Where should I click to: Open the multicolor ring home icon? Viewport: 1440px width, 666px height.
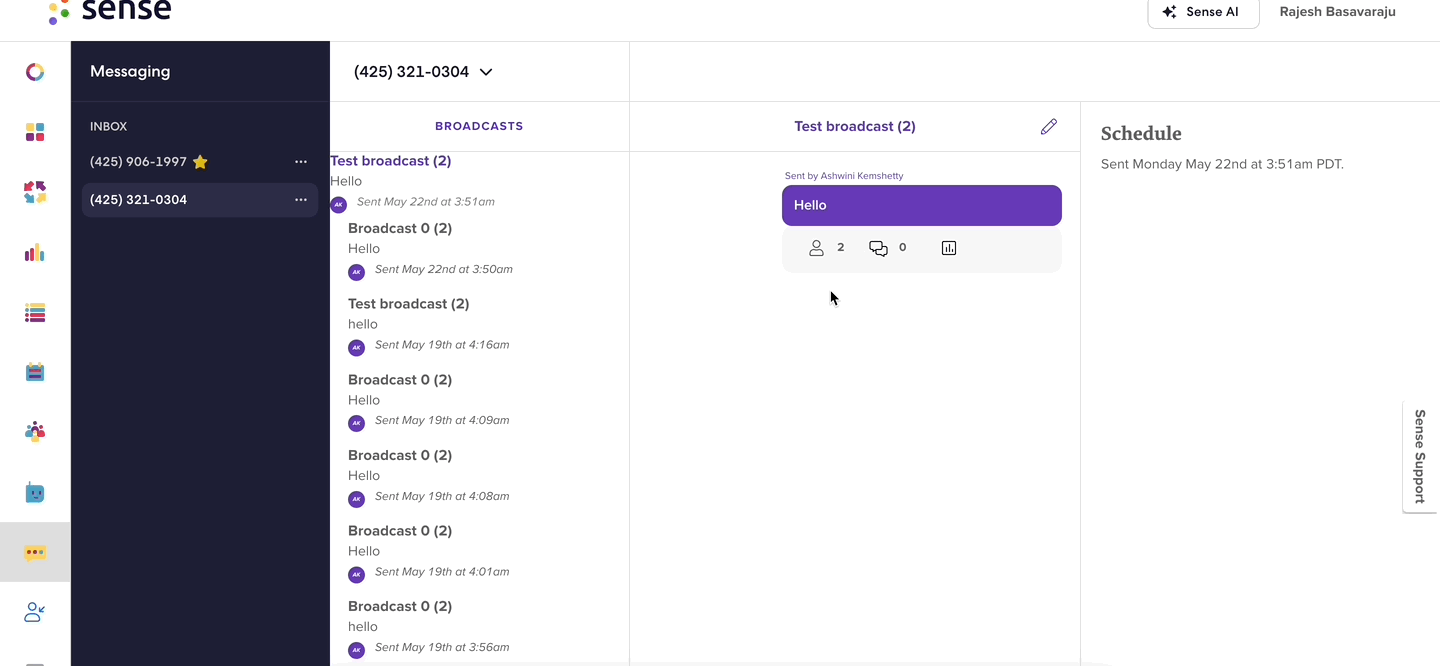35,72
